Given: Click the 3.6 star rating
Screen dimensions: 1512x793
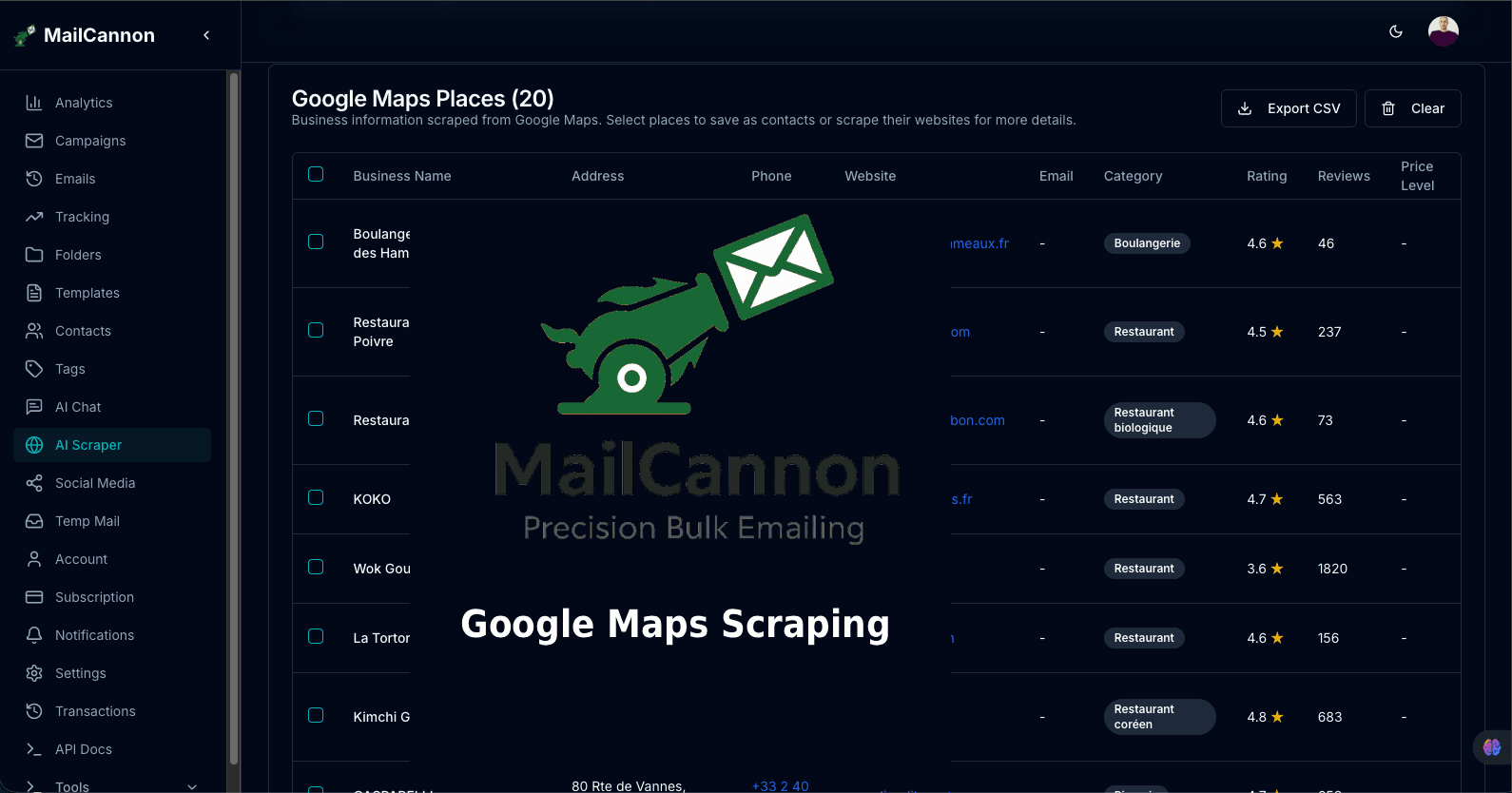Looking at the screenshot, I should tap(1265, 569).
